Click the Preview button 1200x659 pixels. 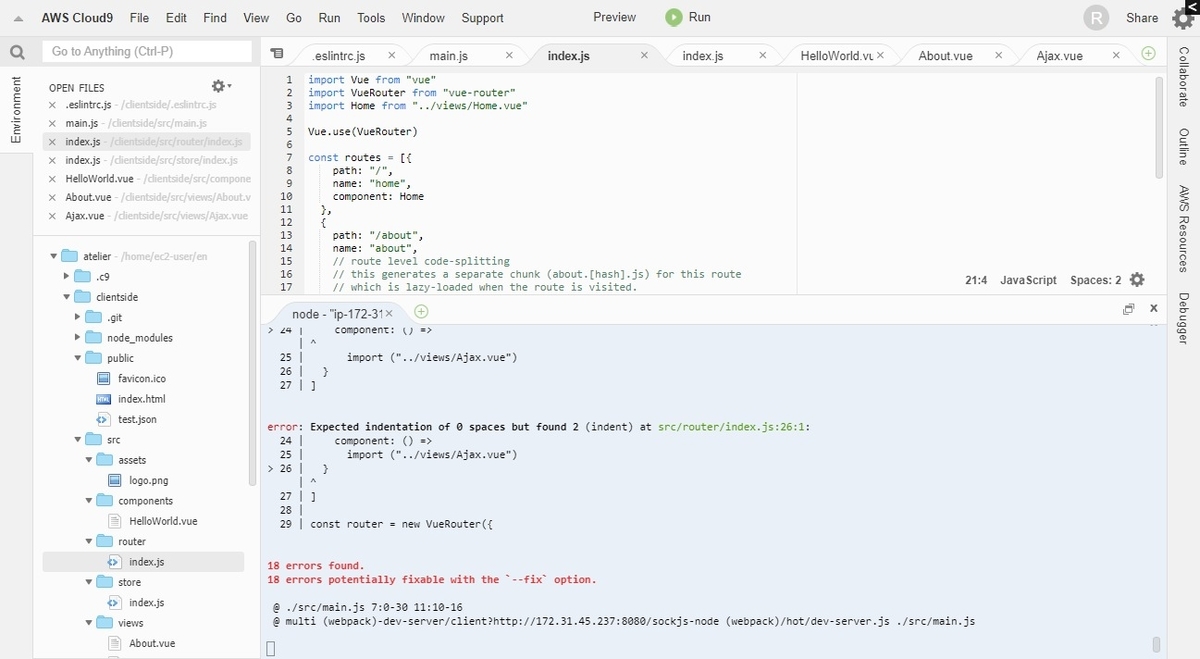(614, 17)
